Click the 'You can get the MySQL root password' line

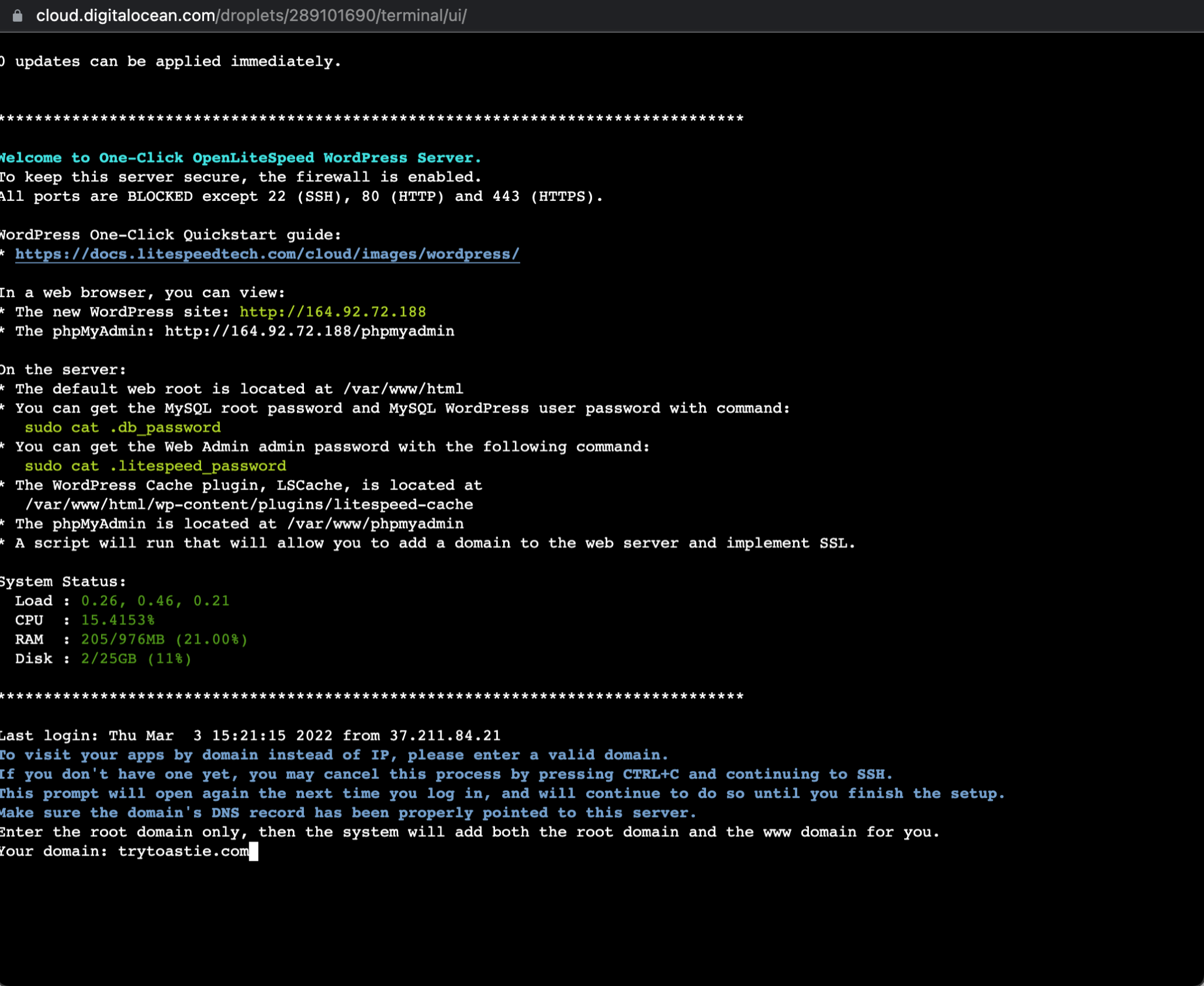click(395, 408)
